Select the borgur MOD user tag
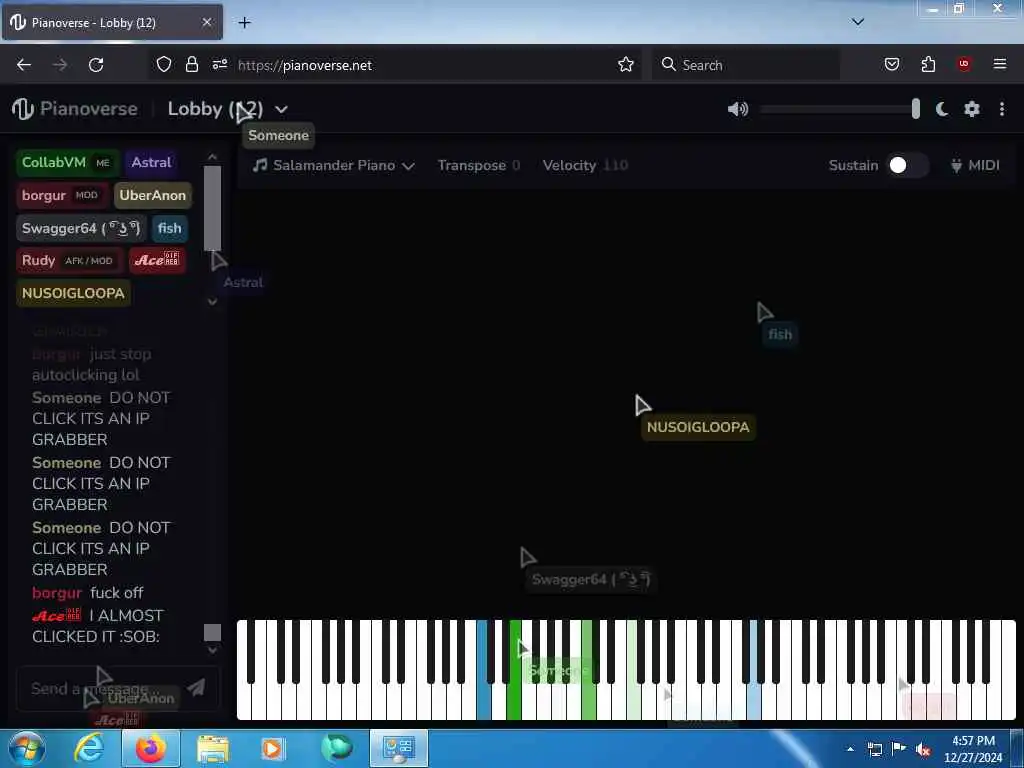The image size is (1024, 768). tap(62, 195)
